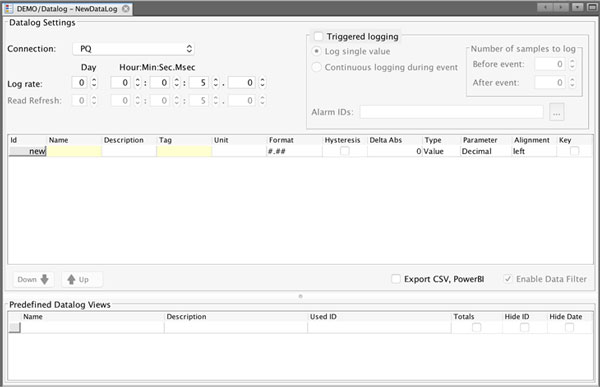600x387 pixels.
Task: Toggle the Hysteresis checkbox in new row
Action: 345,151
